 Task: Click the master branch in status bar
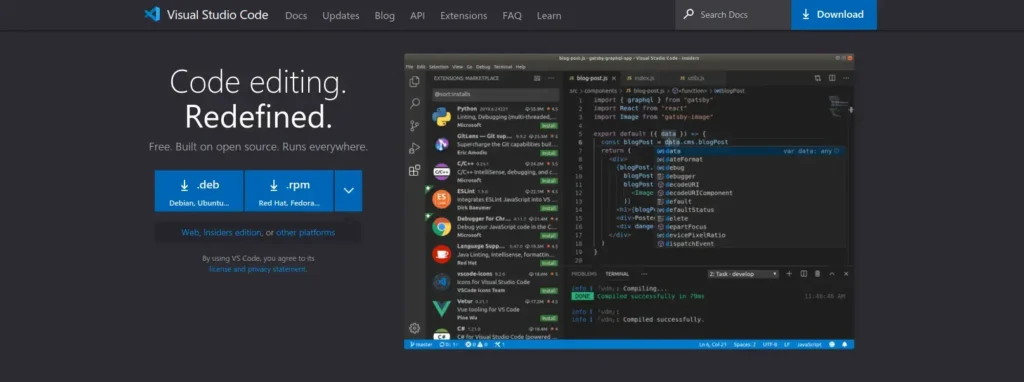coord(421,344)
